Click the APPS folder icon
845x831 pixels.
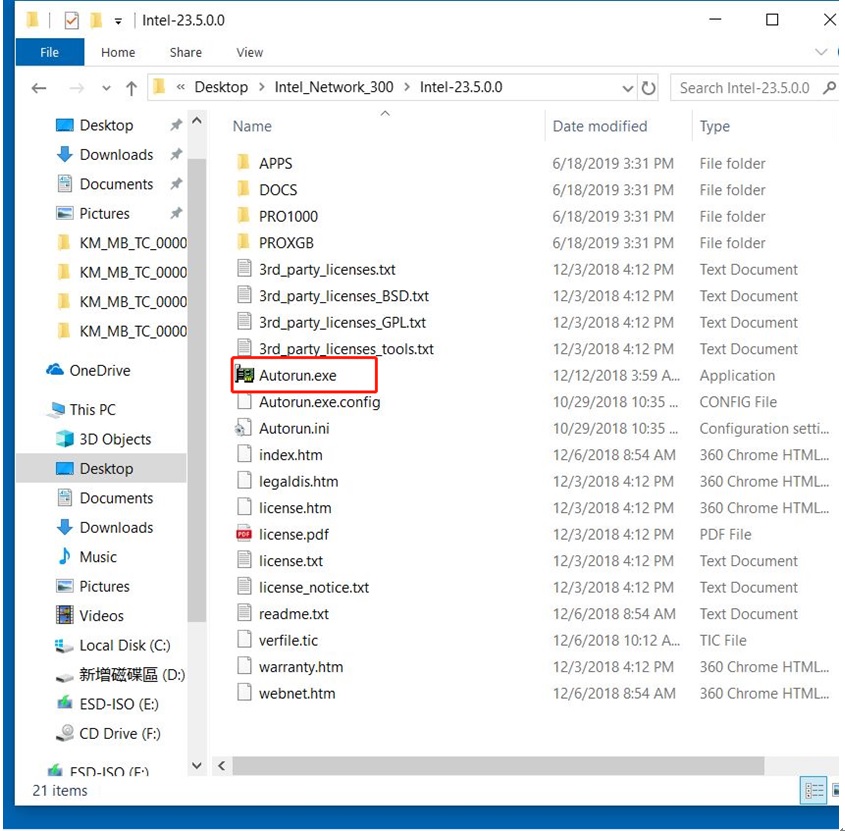(244, 163)
